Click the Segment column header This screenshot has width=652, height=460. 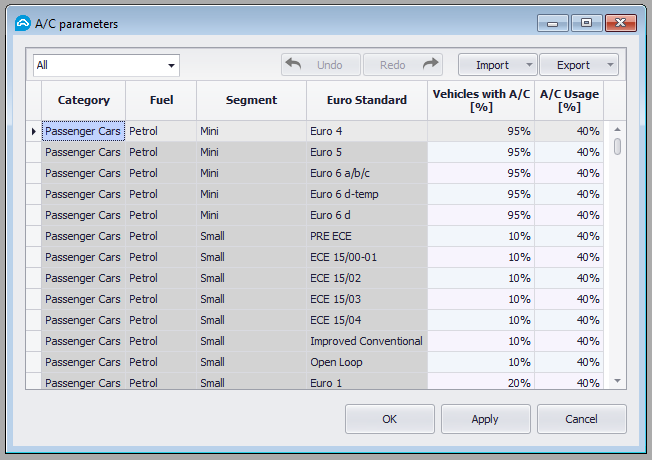(251, 100)
